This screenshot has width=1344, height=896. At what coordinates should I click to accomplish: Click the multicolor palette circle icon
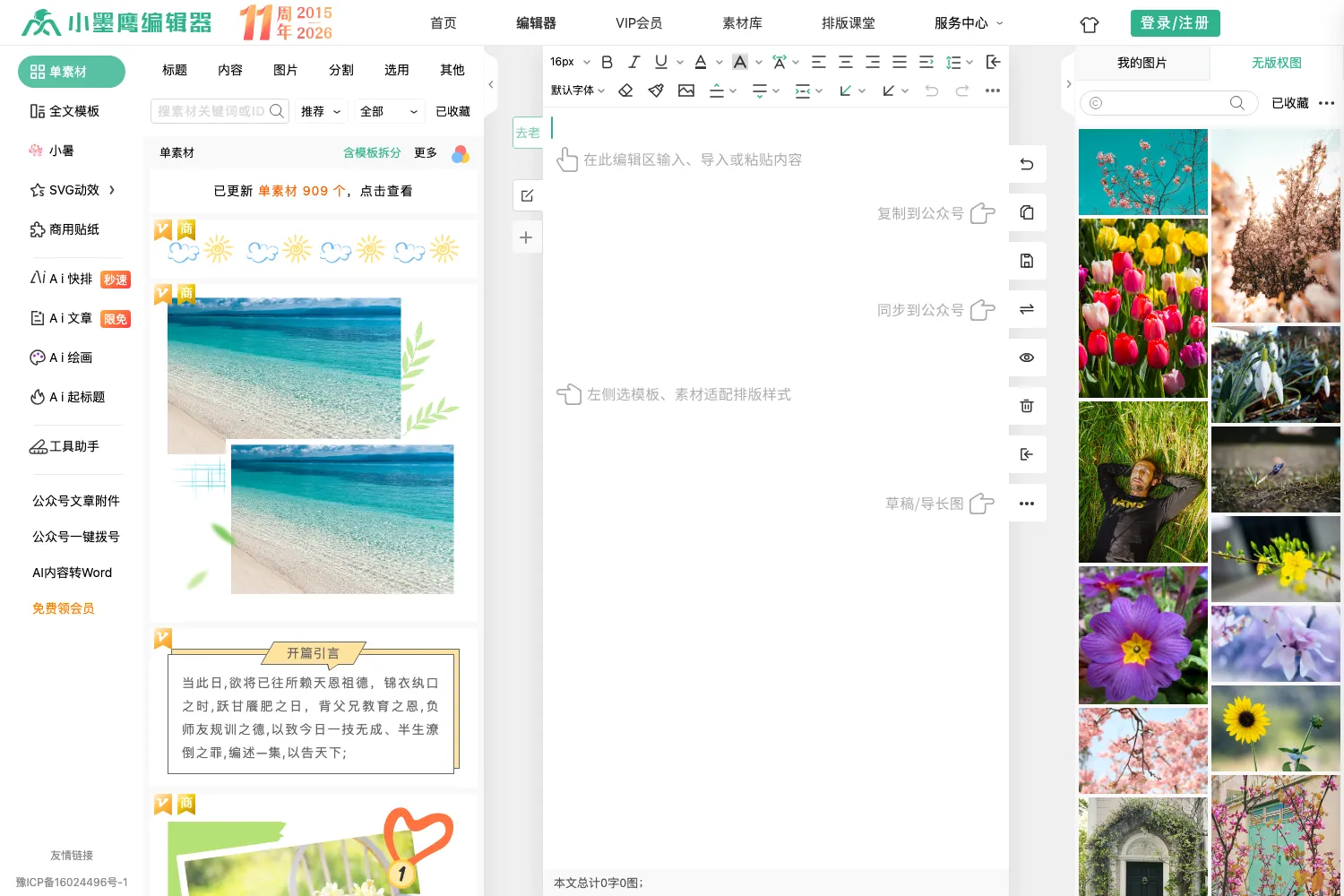click(x=461, y=154)
